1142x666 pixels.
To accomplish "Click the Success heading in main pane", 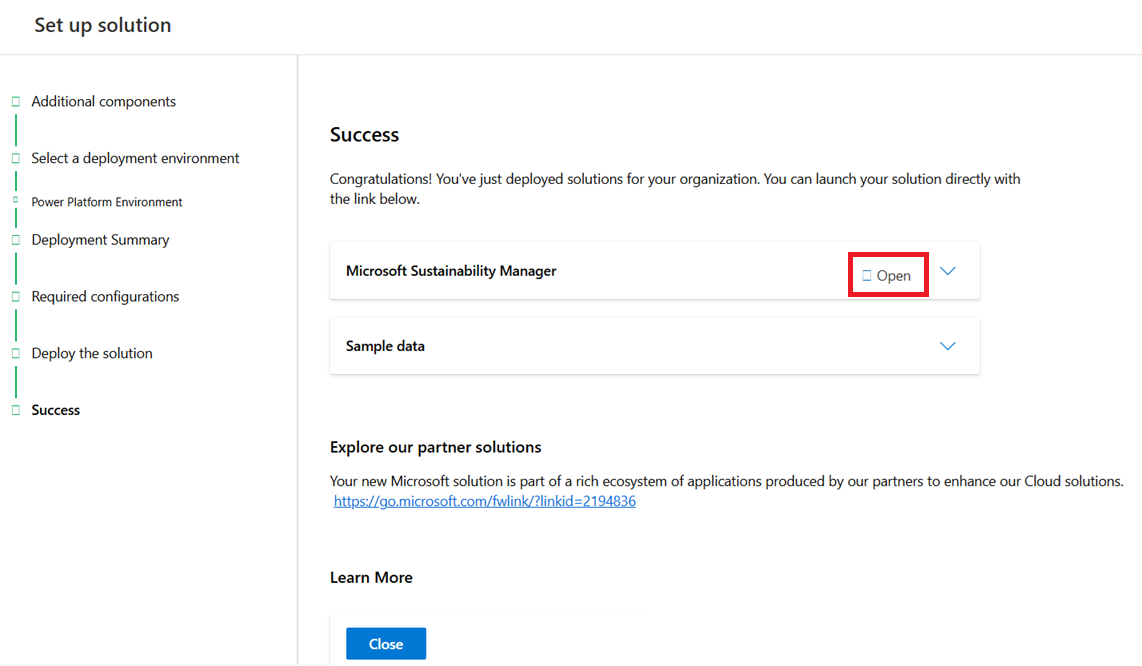I will (x=364, y=135).
